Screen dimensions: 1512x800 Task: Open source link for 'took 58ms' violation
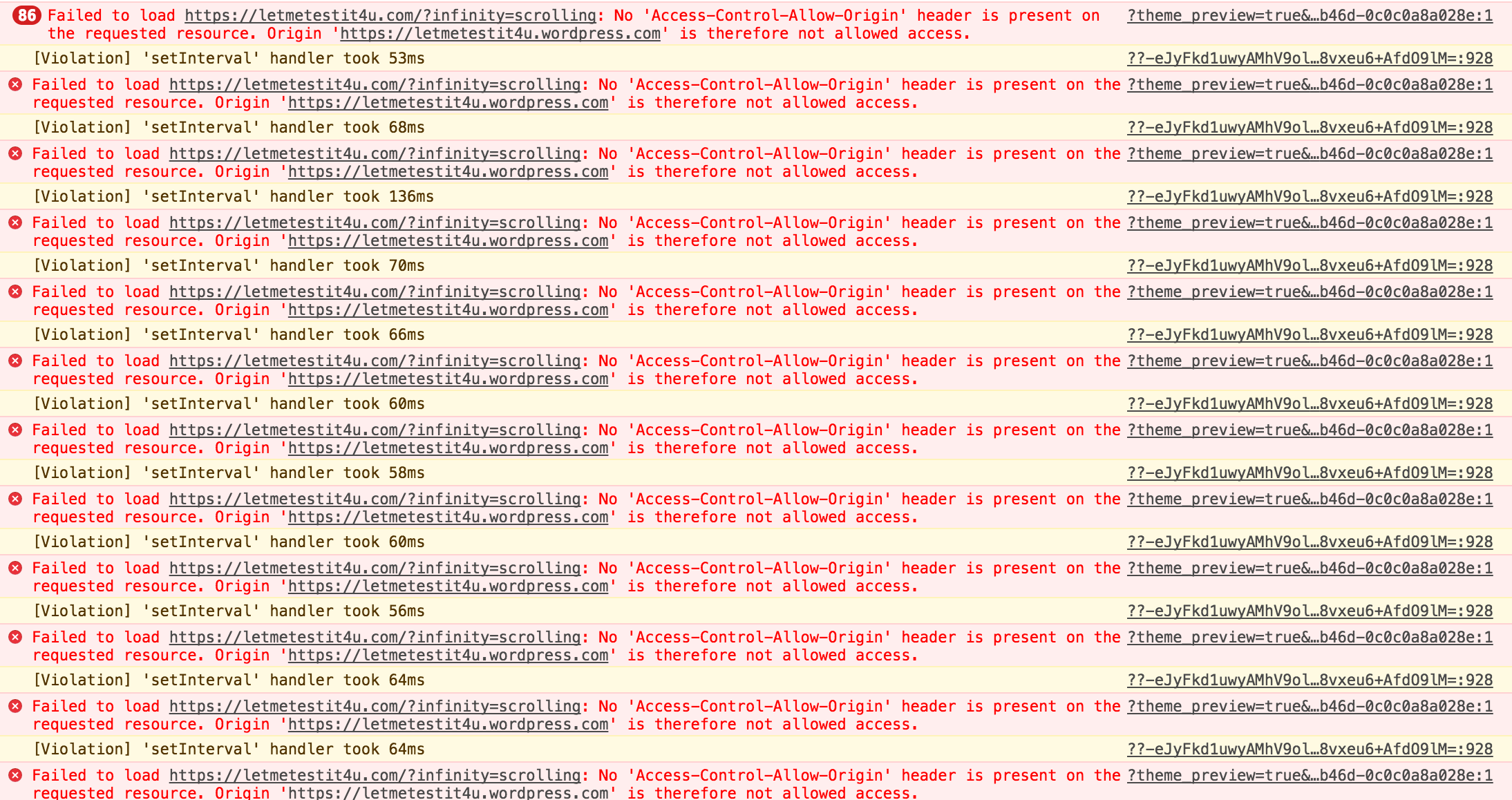coord(1310,473)
